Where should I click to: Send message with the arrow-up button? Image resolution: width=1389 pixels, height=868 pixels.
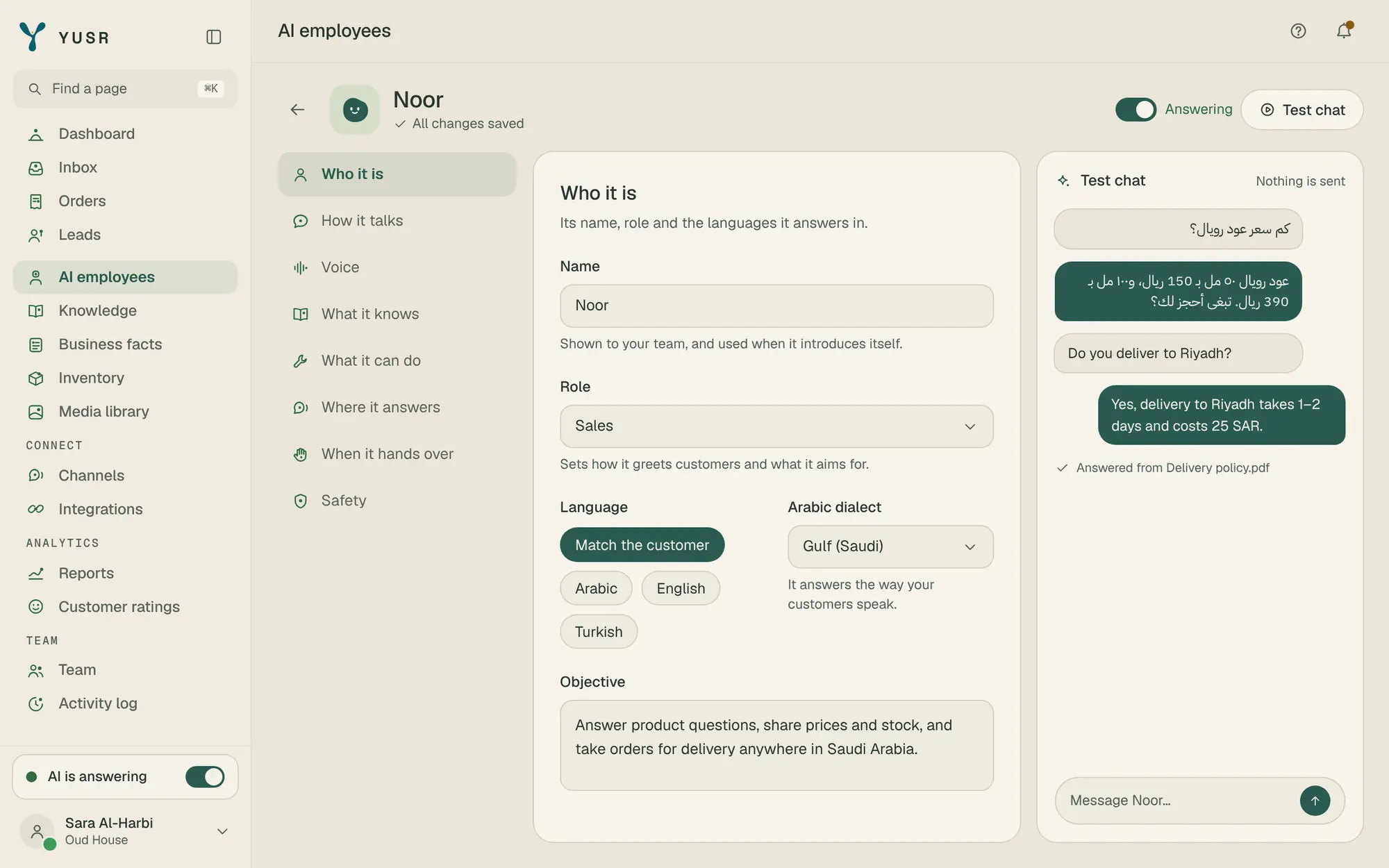[x=1315, y=801]
